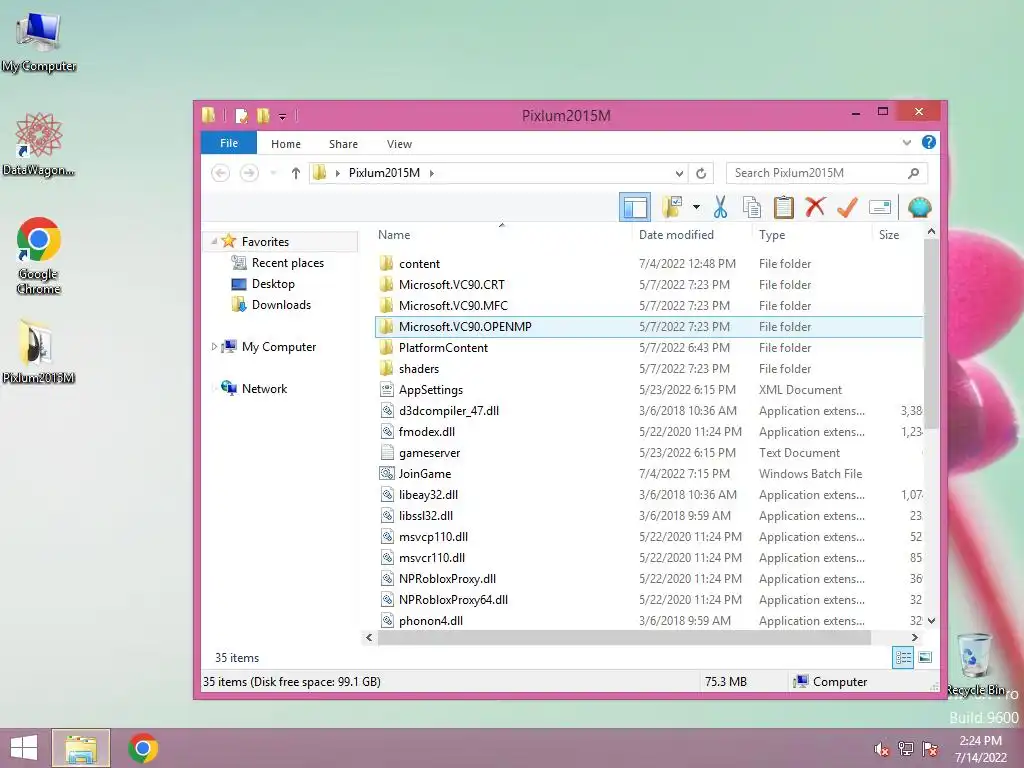Click the vertical scrollbar down arrow
1024x768 pixels.
coord(931,620)
